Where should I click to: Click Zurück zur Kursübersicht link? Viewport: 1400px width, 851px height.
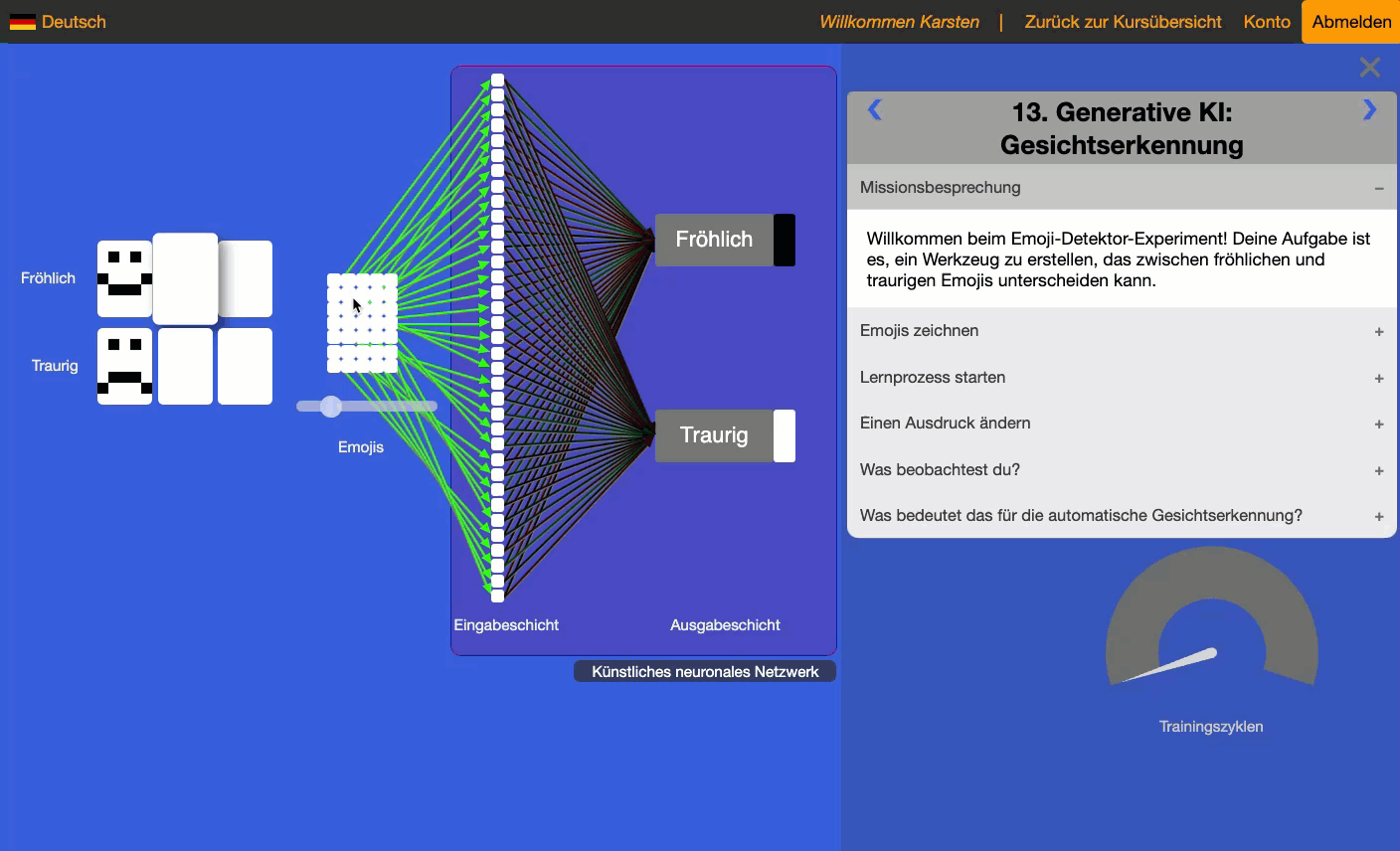[1123, 22]
